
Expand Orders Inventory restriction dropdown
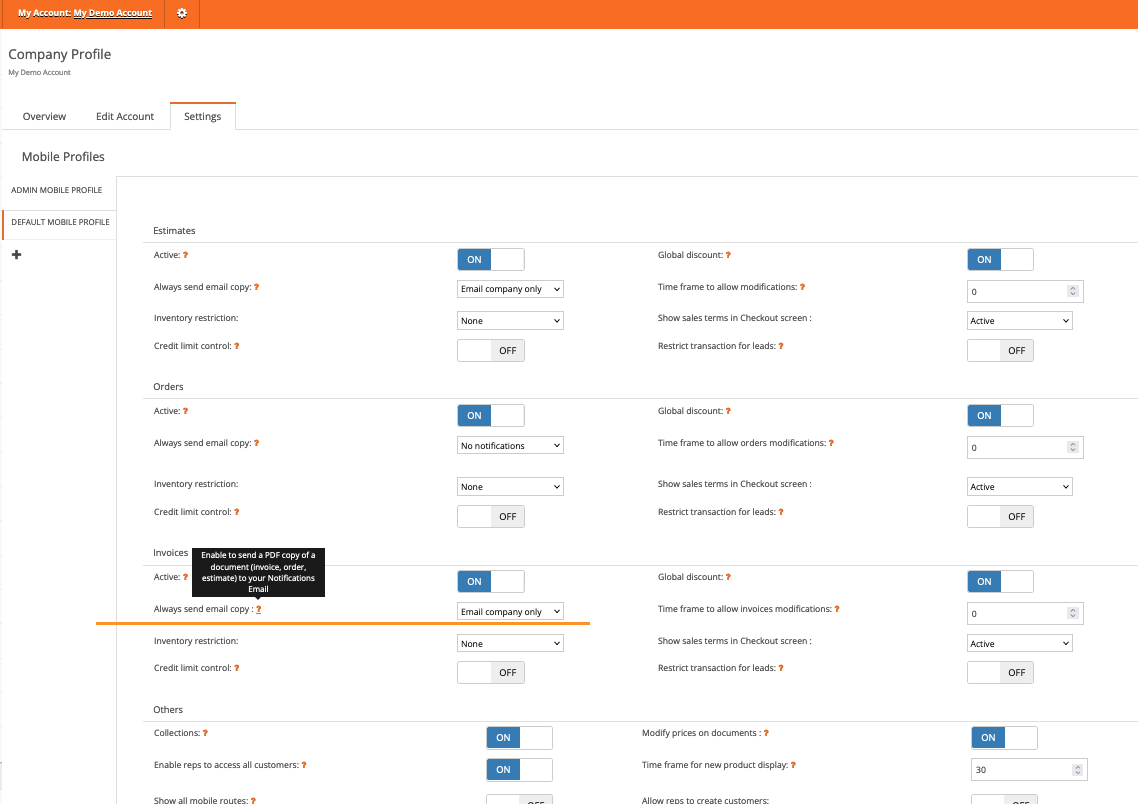[x=510, y=487]
